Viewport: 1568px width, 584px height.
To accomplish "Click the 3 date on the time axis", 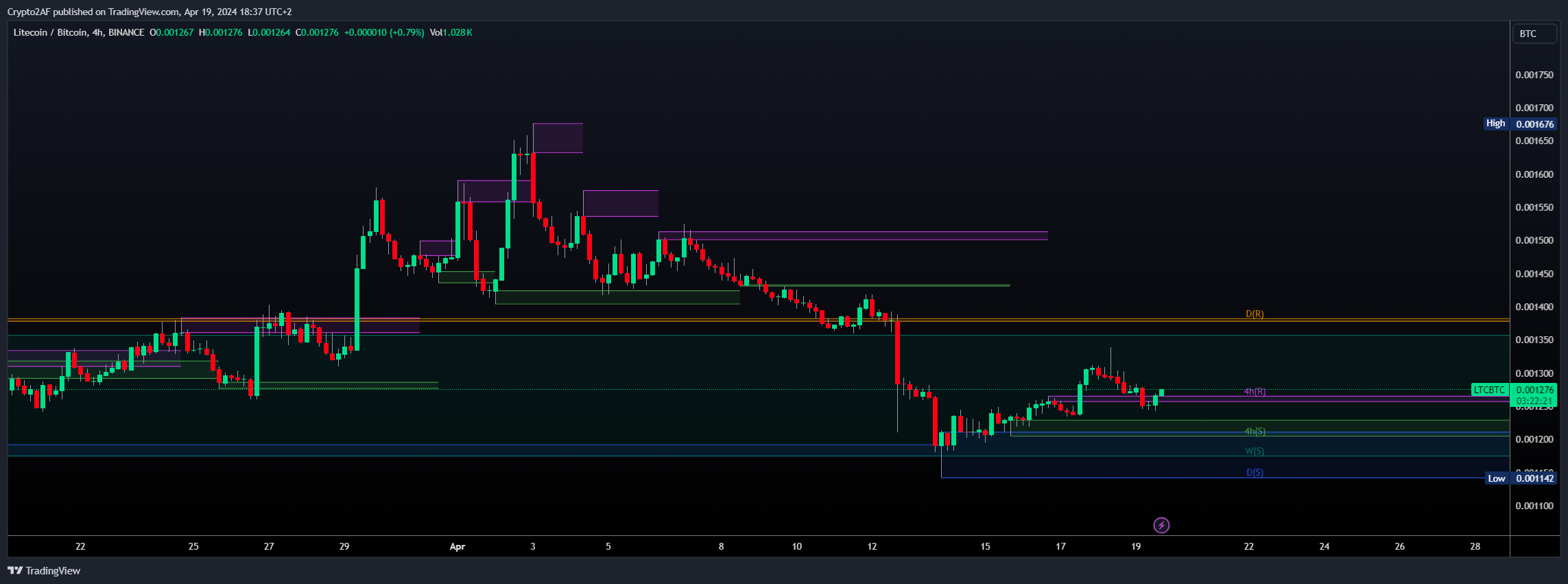I will pyautogui.click(x=533, y=547).
